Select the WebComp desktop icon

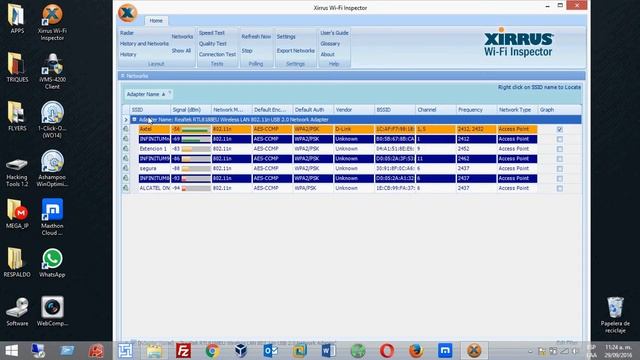pyautogui.click(x=52, y=312)
